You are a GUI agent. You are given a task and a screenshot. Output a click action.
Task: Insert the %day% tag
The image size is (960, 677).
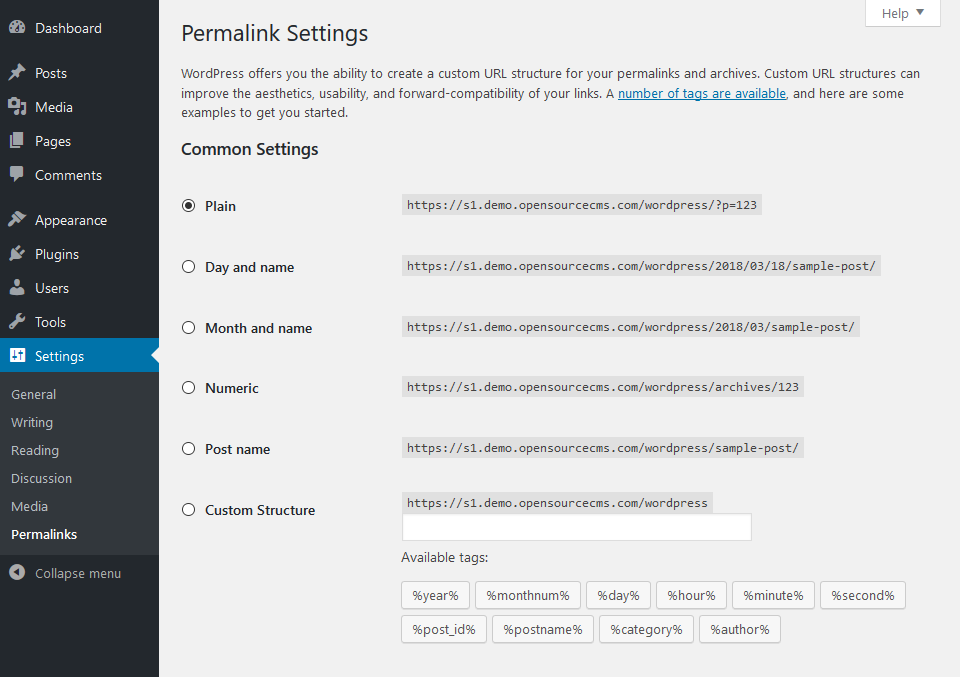(x=618, y=596)
